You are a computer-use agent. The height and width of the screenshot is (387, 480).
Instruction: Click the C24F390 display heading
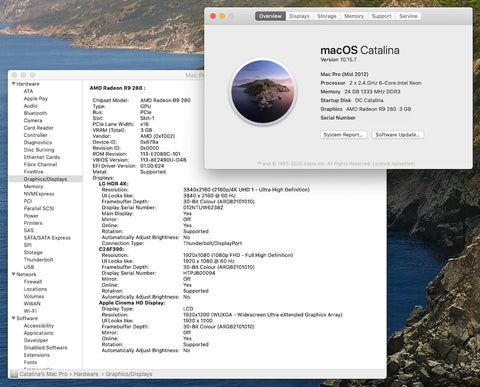click(112, 249)
